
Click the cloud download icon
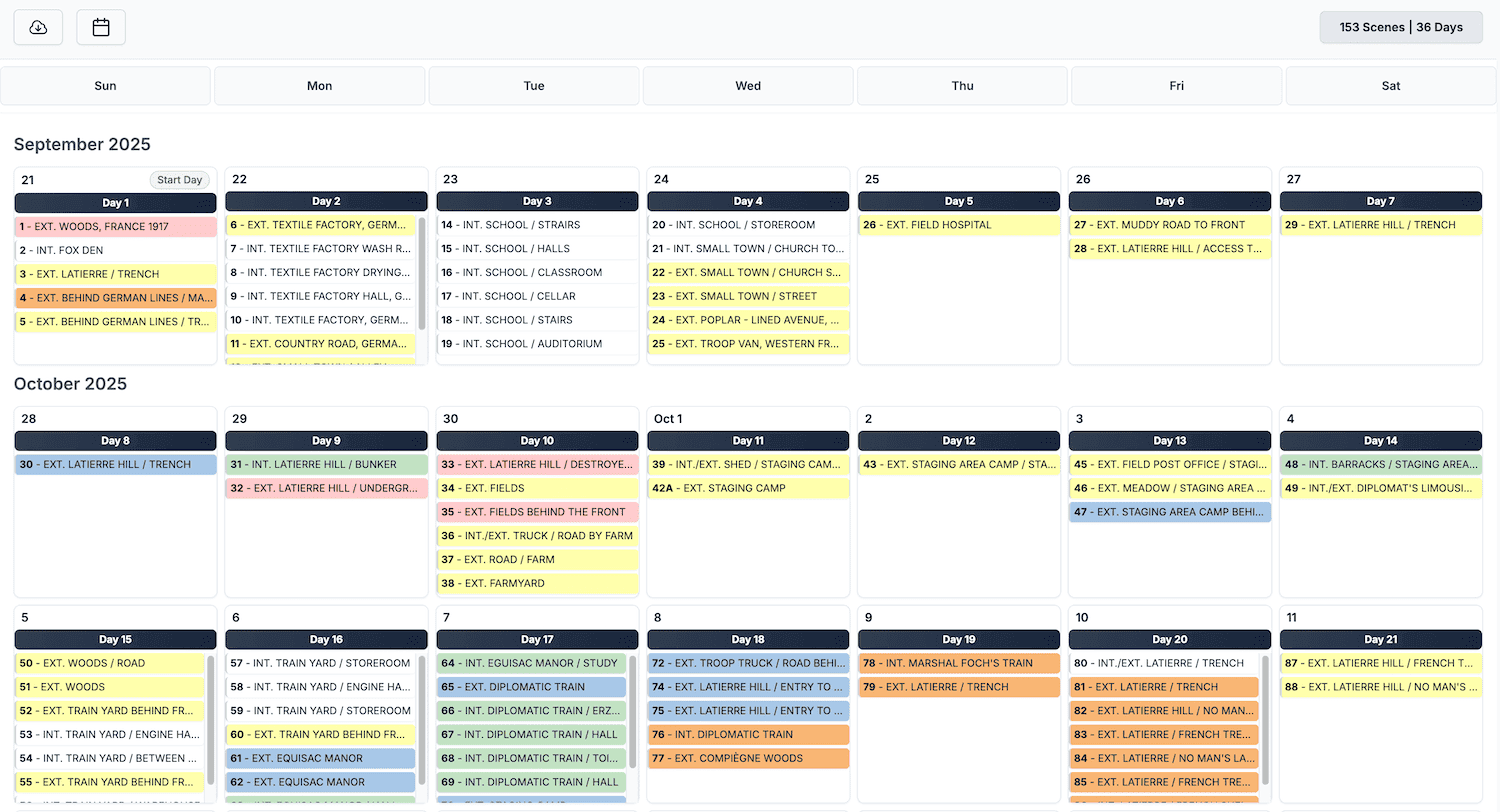(38, 27)
